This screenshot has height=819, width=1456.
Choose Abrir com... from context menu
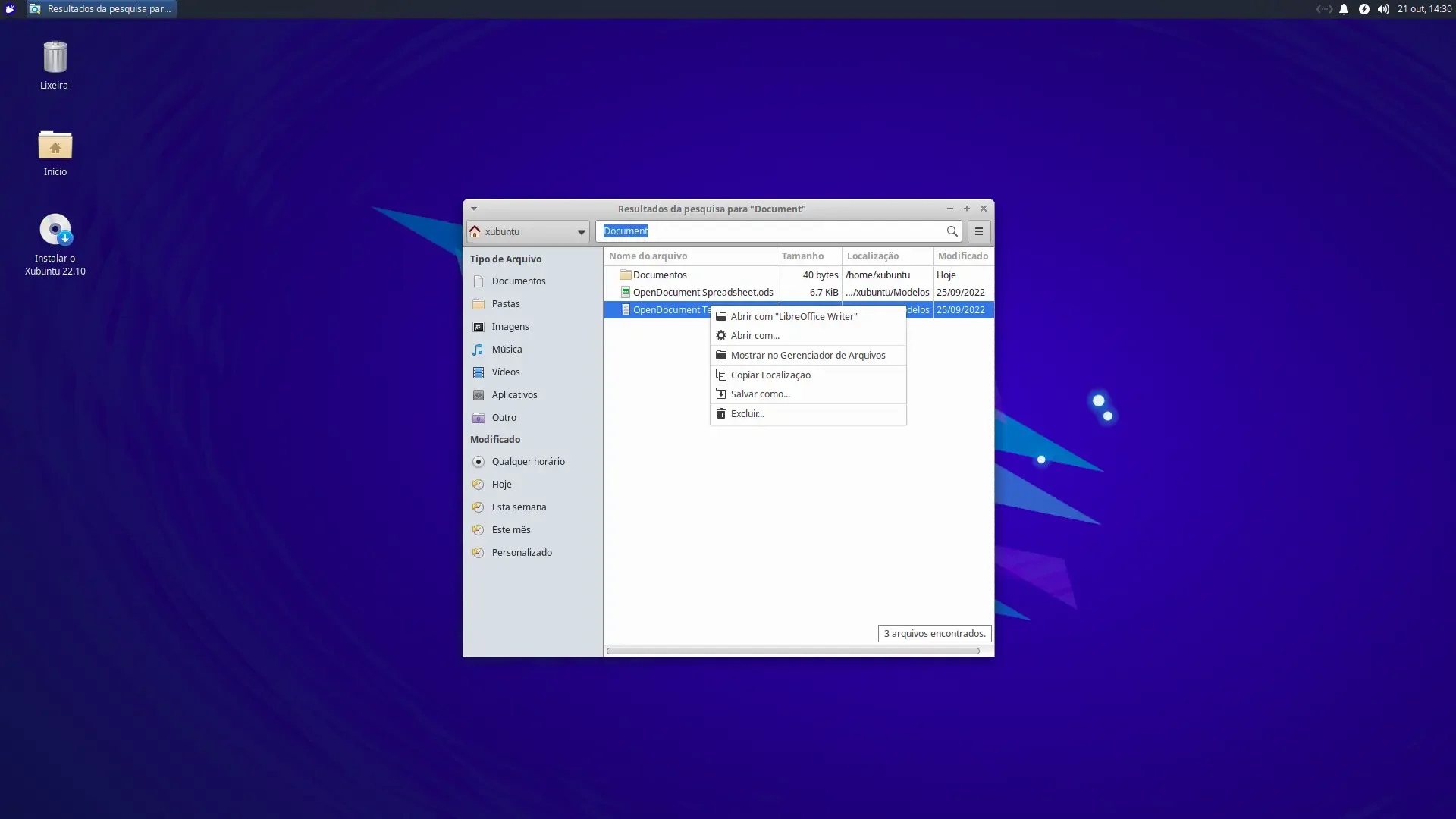pyautogui.click(x=808, y=335)
